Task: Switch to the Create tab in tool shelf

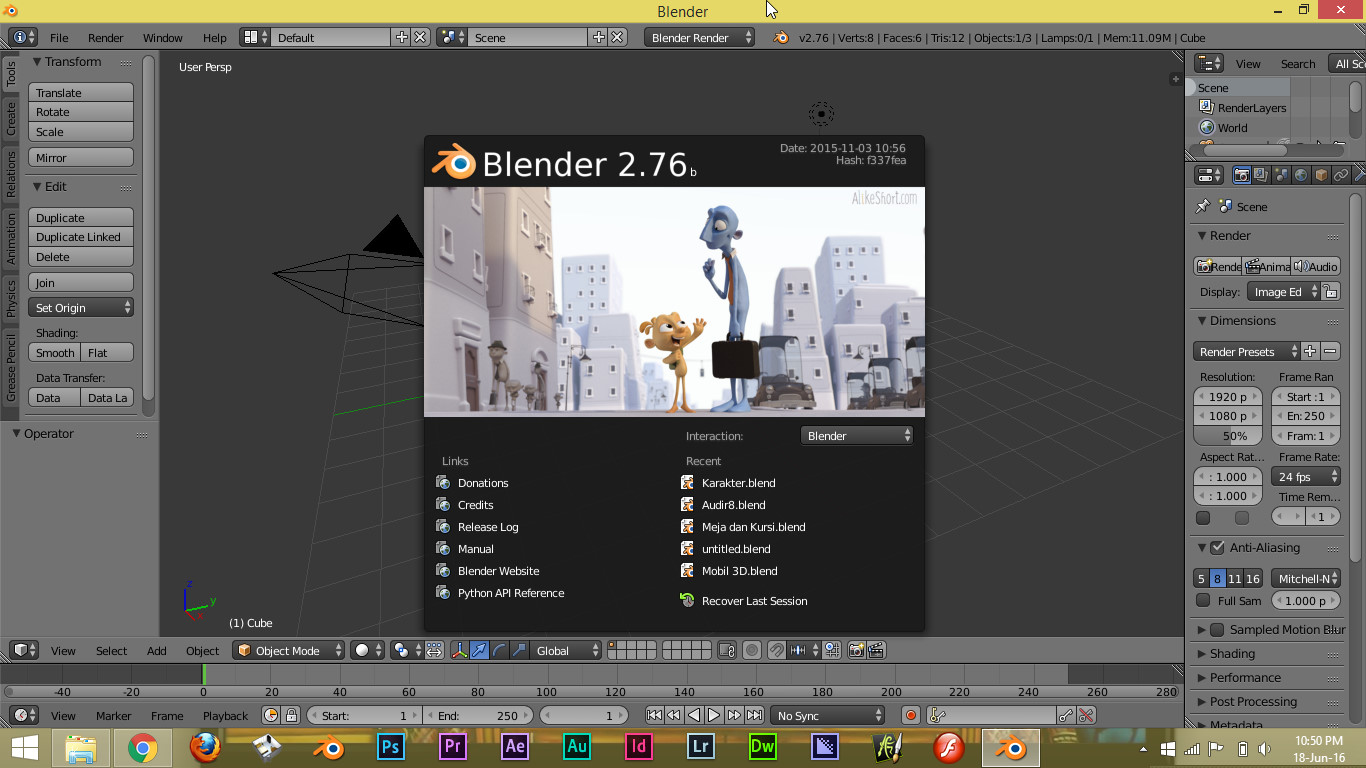Action: click(x=11, y=118)
